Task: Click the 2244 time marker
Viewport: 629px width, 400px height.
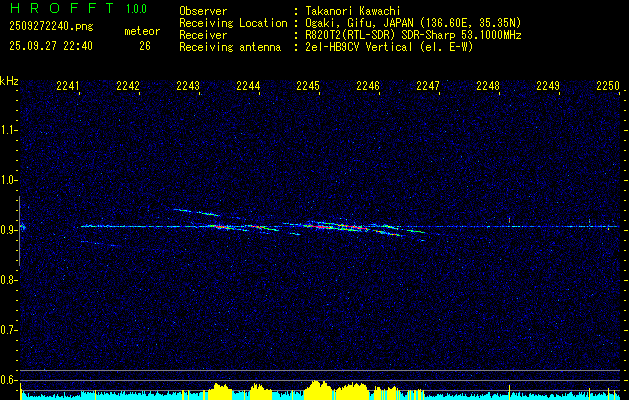Action: tap(248, 86)
